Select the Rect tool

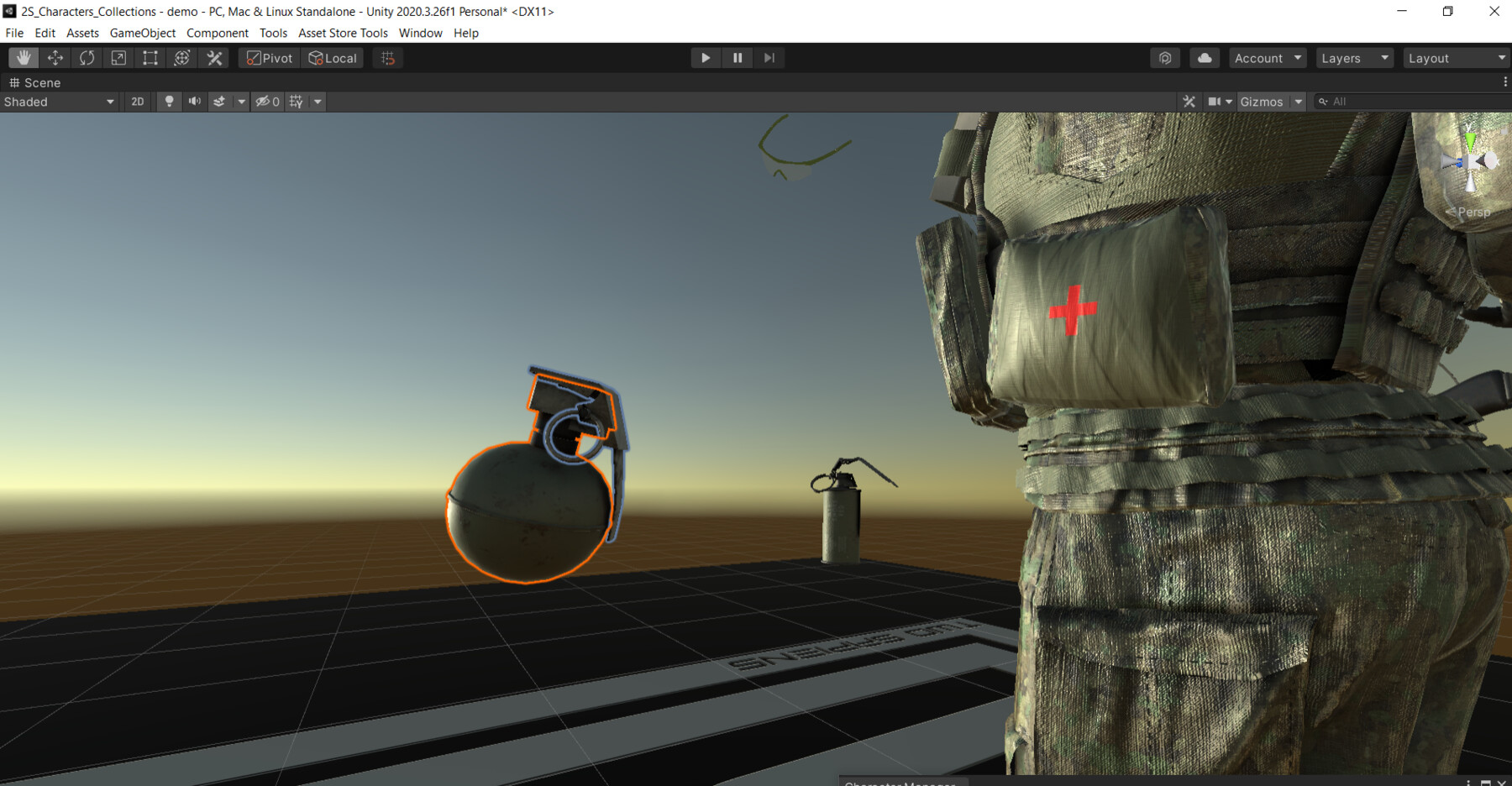[x=150, y=58]
